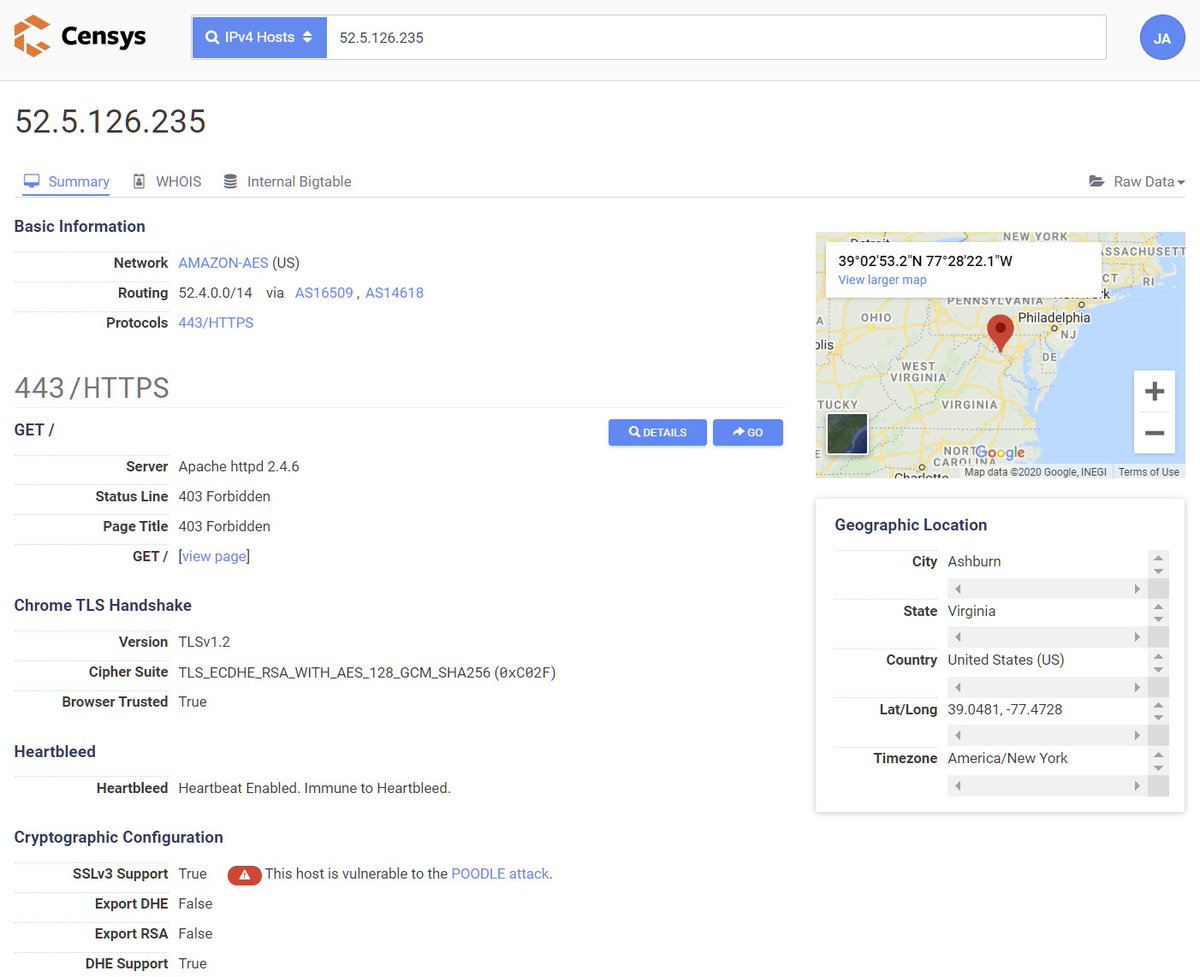This screenshot has height=977, width=1200.
Task: Click the red POODLE warning icon
Action: point(244,874)
